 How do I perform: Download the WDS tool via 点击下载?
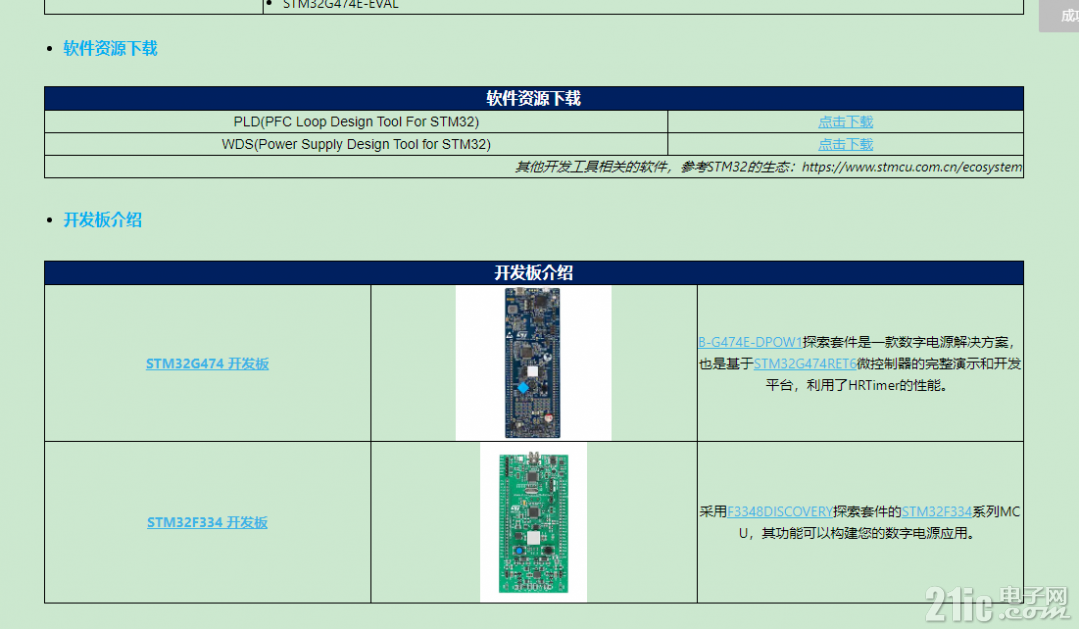845,145
